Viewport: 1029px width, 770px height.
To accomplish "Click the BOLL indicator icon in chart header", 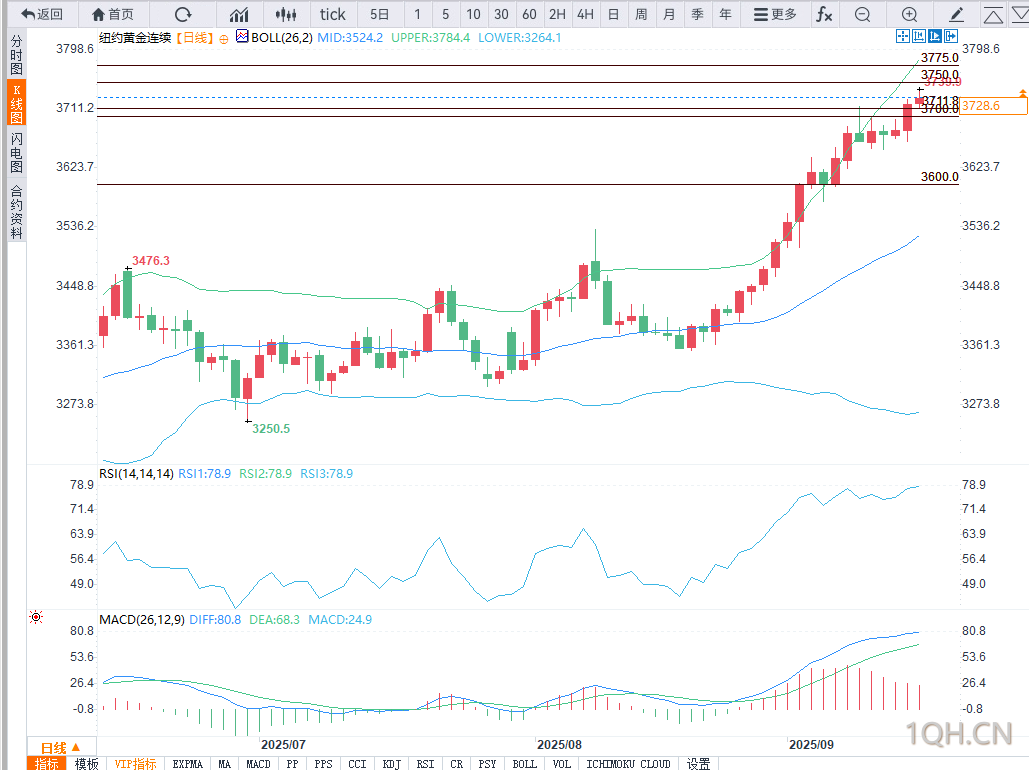I will point(241,37).
